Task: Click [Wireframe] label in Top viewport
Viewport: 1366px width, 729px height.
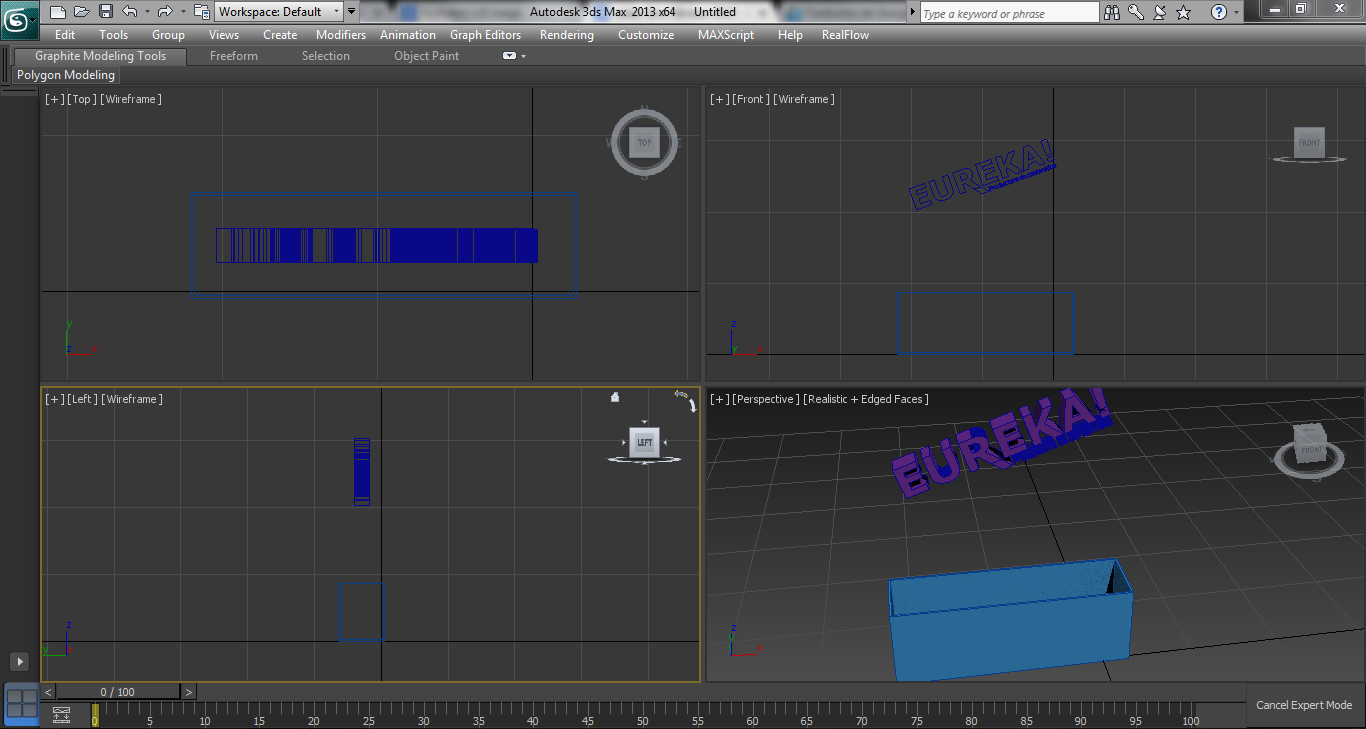Action: pyautogui.click(x=131, y=99)
